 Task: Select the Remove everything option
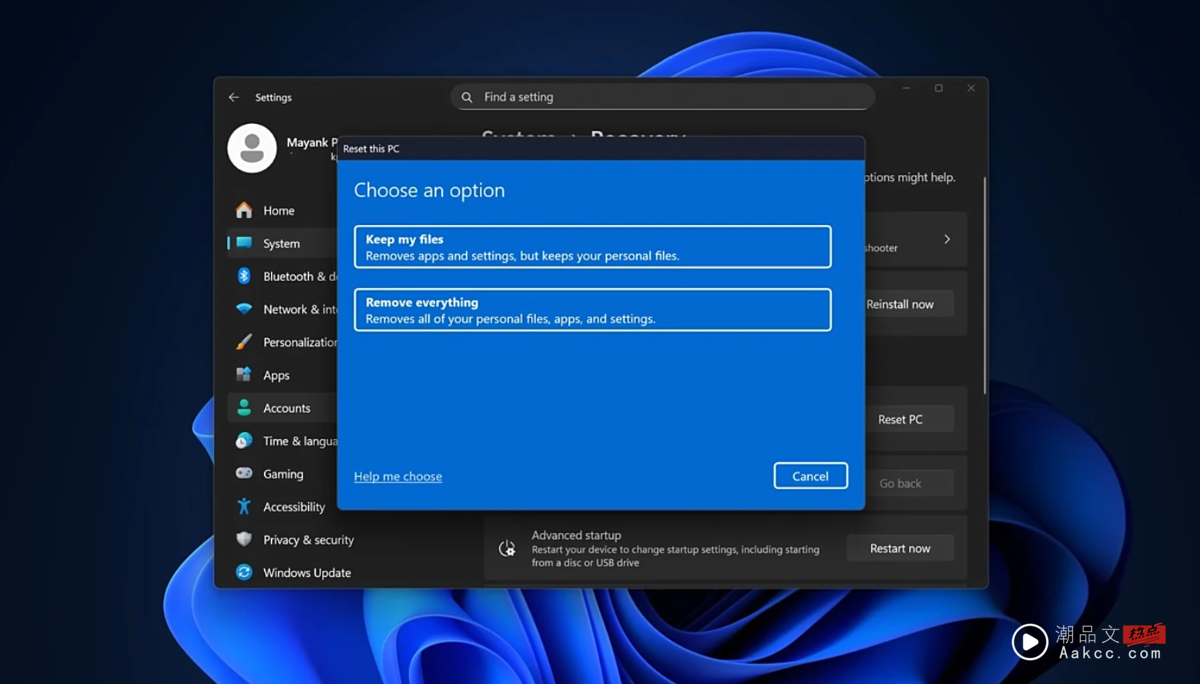592,309
